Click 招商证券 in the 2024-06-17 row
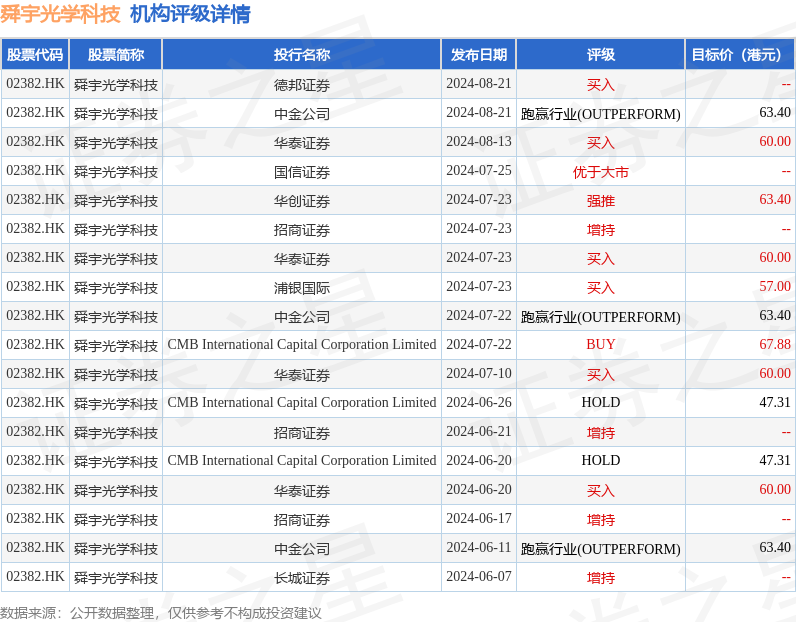 point(302,520)
